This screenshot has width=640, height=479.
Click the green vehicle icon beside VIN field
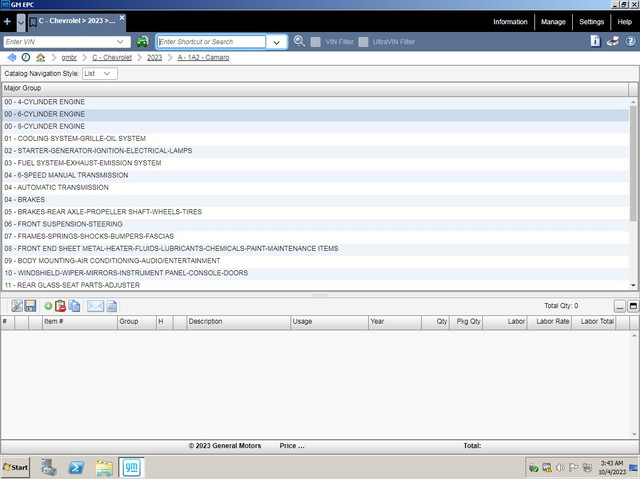(x=142, y=42)
